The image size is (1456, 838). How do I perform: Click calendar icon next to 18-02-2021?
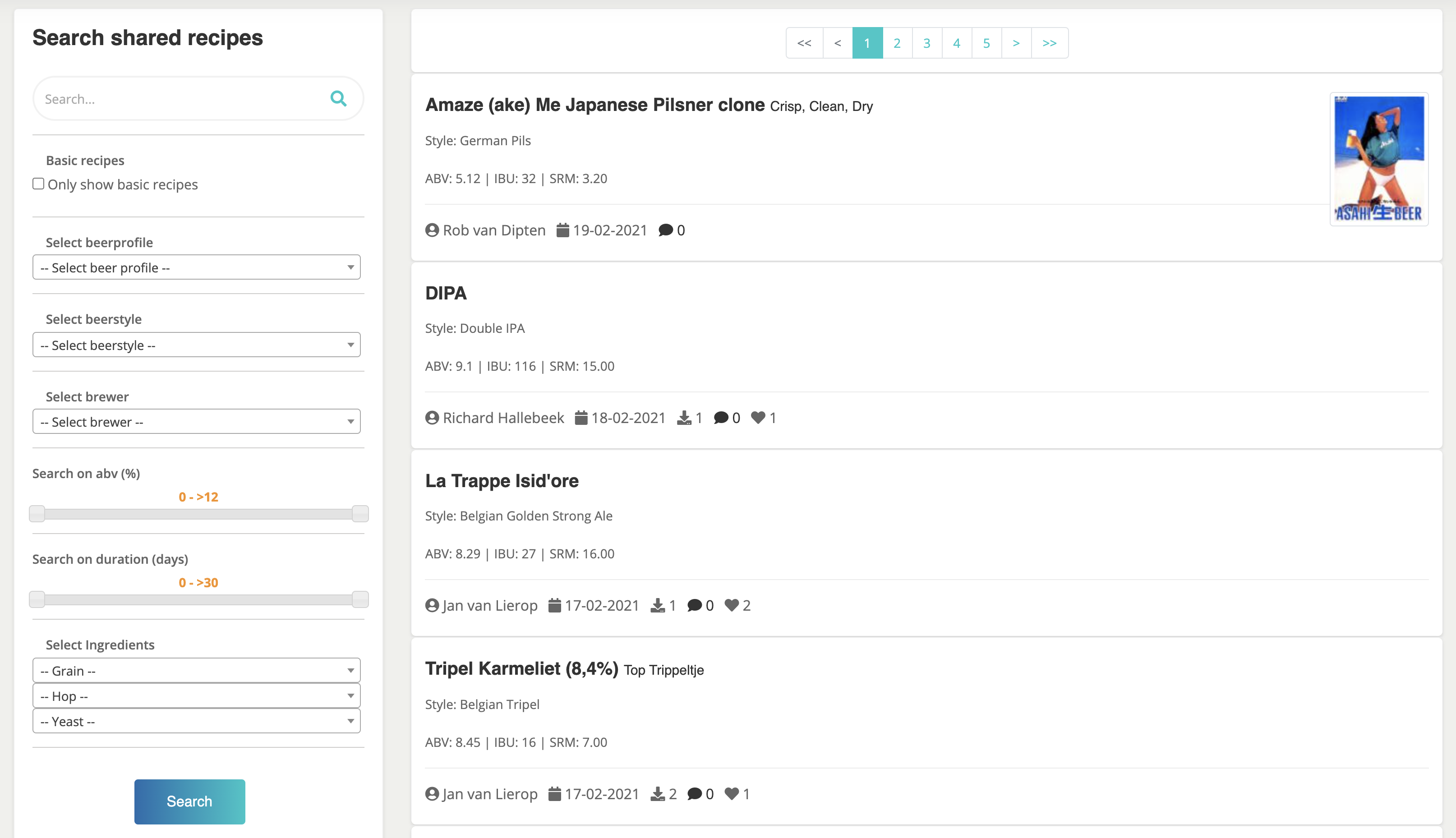click(x=581, y=418)
